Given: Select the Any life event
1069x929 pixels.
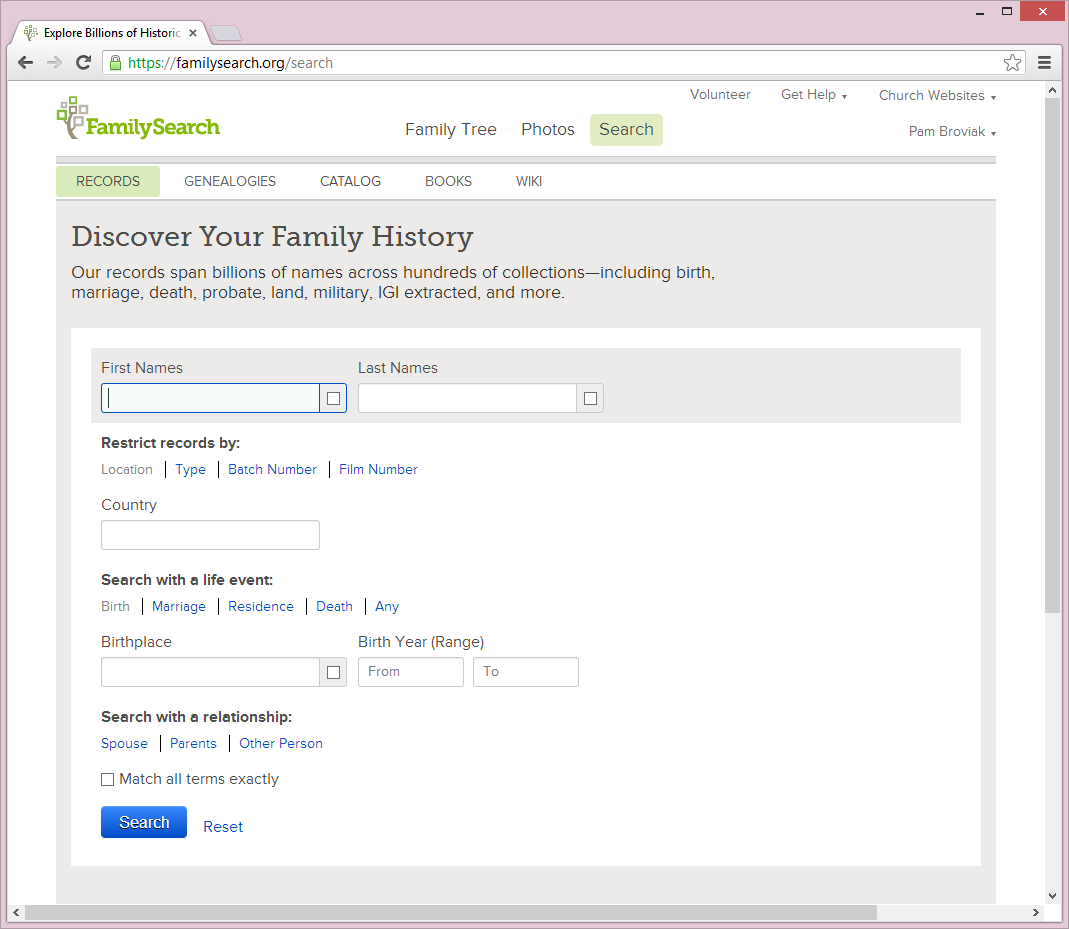Looking at the screenshot, I should (387, 607).
